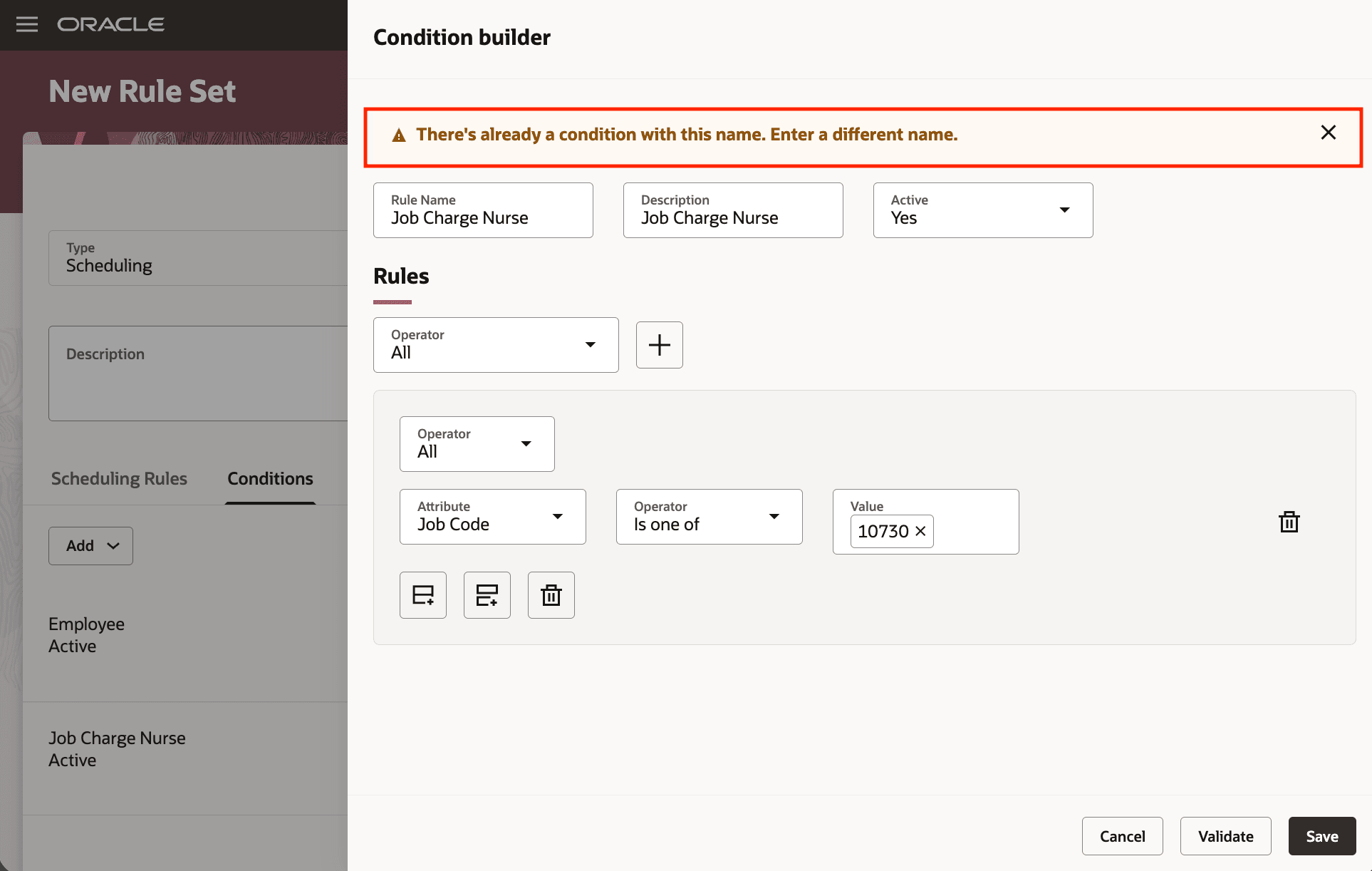Switch to the Conditions tab
The height and width of the screenshot is (871, 1372).
(x=269, y=478)
